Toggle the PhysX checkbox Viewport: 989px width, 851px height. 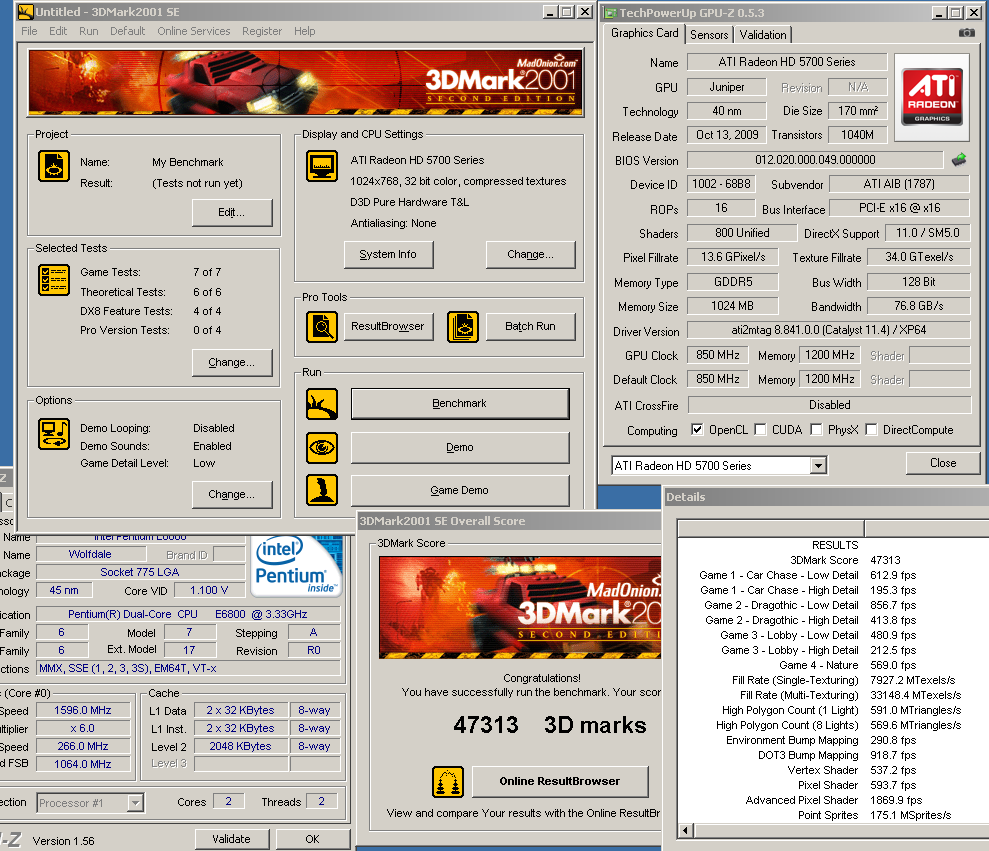816,430
